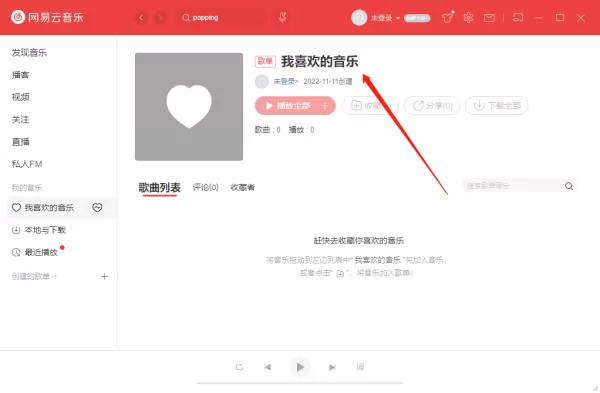Click the heart playlist cover image

189,107
